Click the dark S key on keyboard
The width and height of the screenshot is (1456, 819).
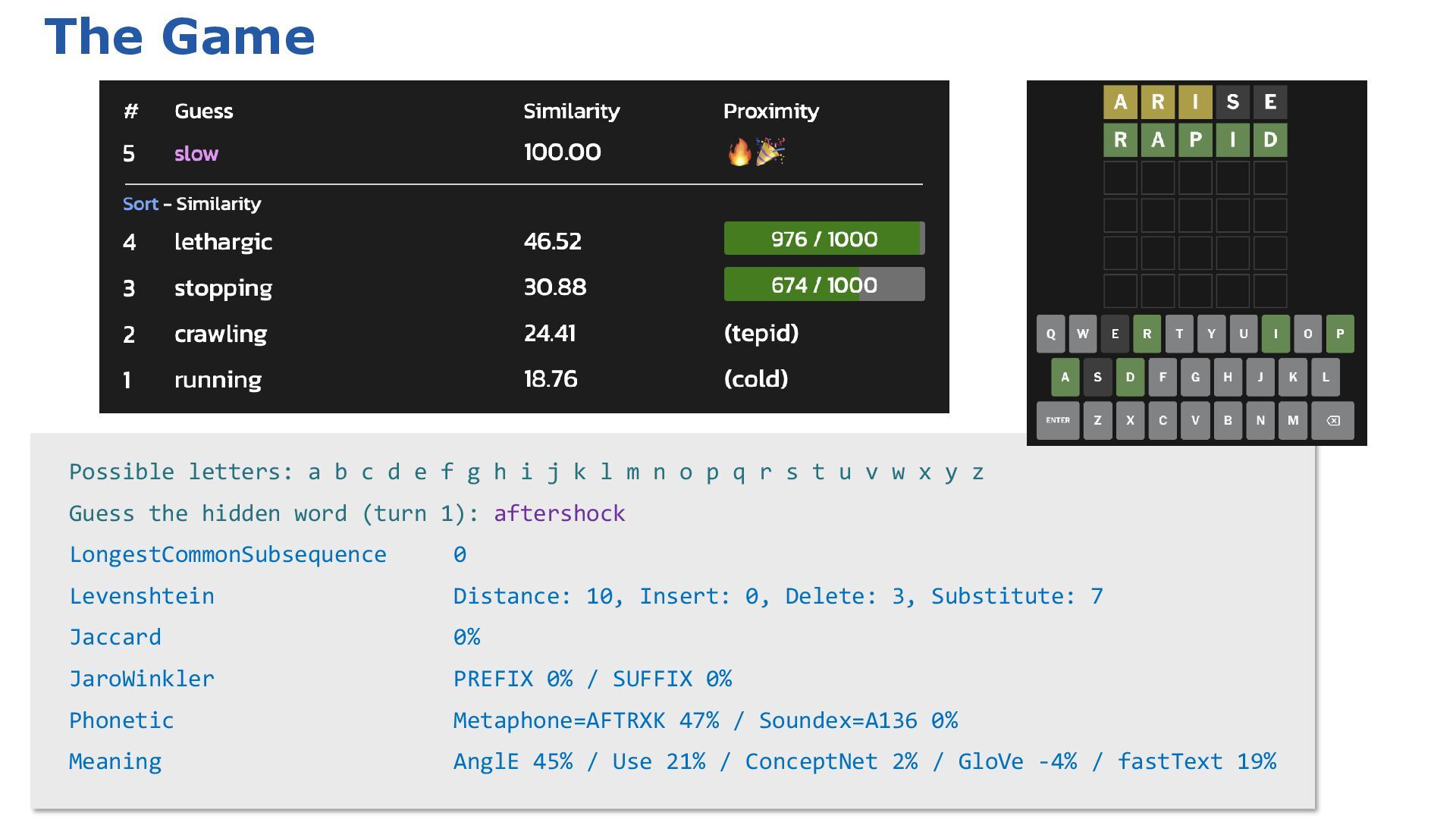pyautogui.click(x=1097, y=377)
